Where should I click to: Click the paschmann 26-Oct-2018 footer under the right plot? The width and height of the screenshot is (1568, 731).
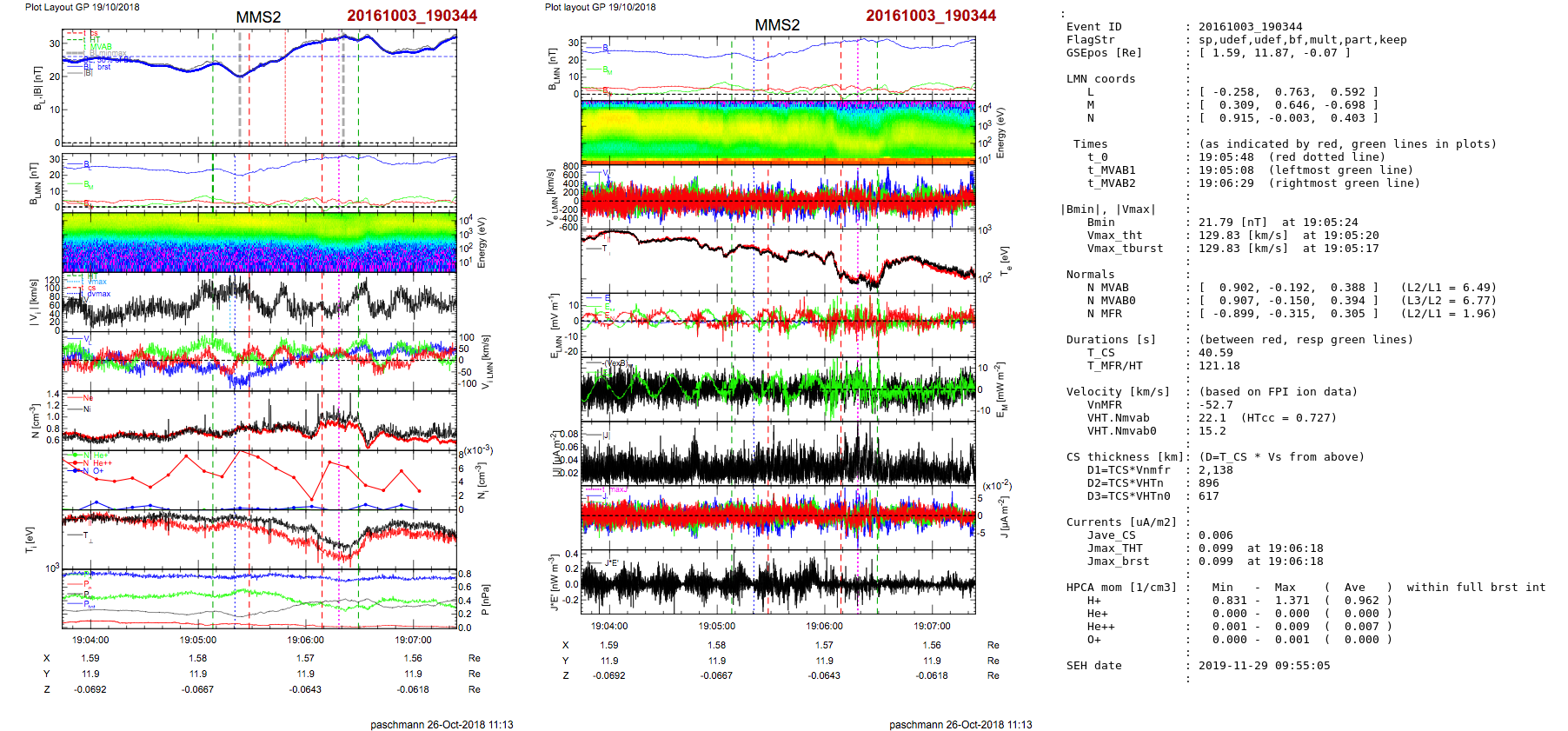coord(960,724)
